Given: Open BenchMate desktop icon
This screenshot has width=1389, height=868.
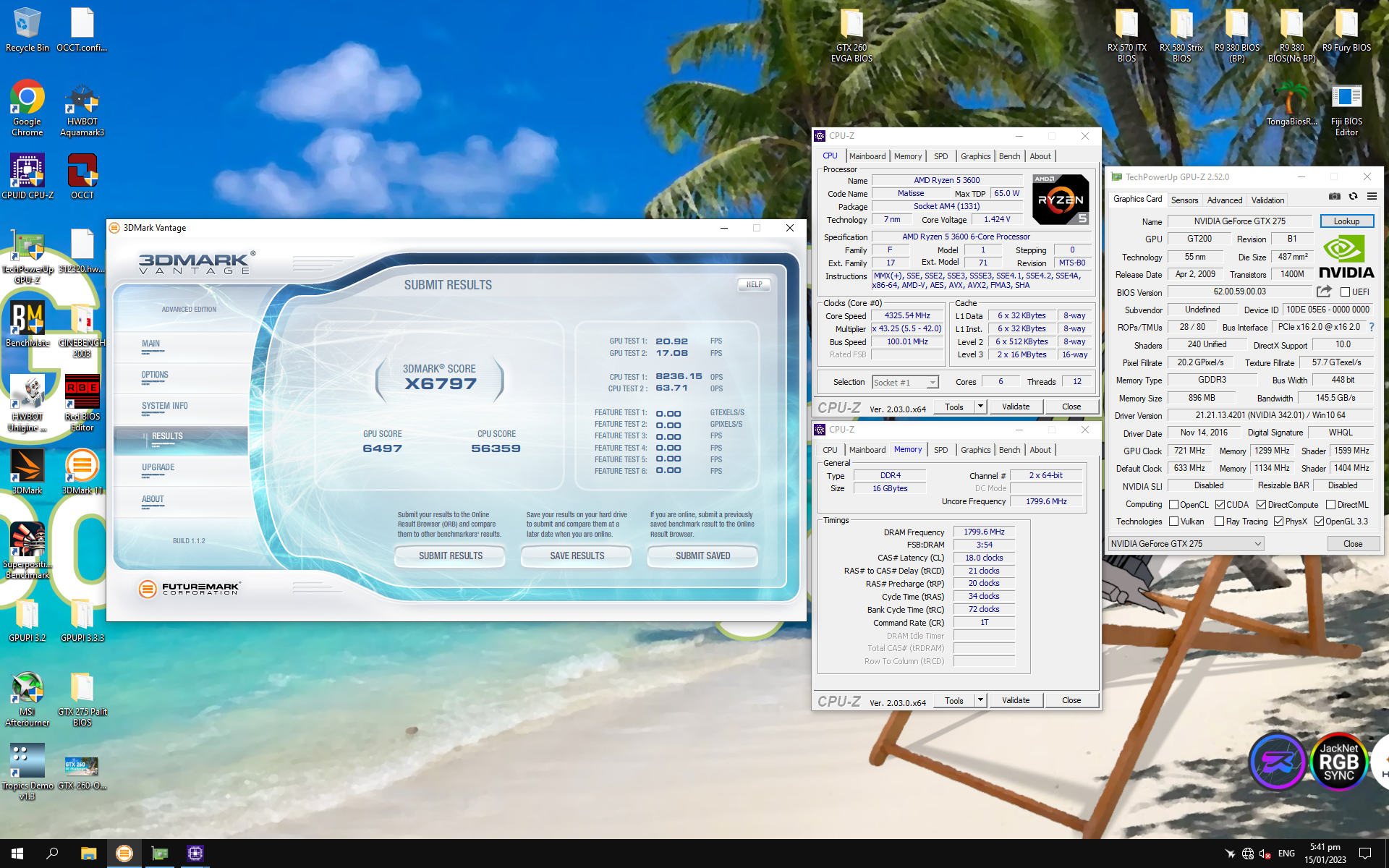Looking at the screenshot, I should coord(27,323).
